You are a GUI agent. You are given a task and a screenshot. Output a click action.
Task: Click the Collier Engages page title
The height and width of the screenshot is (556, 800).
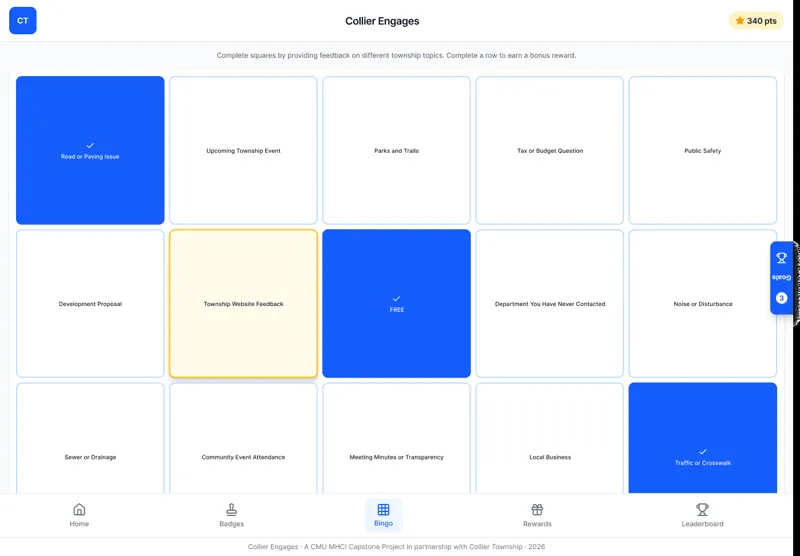click(x=382, y=21)
